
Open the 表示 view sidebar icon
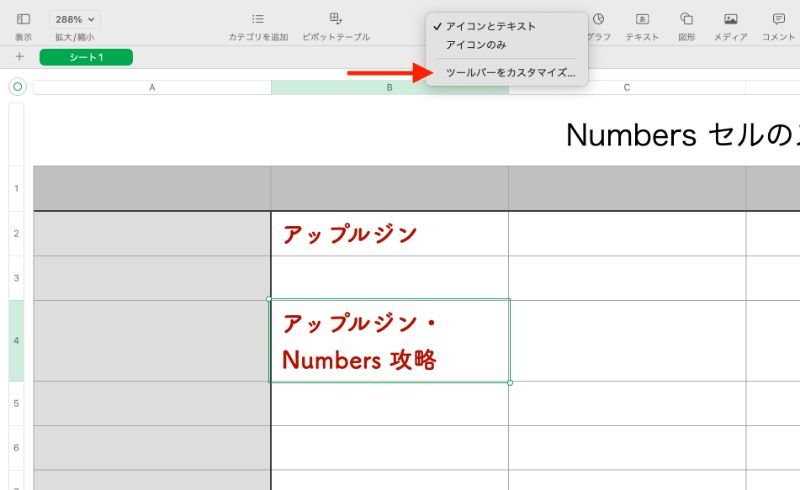[x=23, y=19]
